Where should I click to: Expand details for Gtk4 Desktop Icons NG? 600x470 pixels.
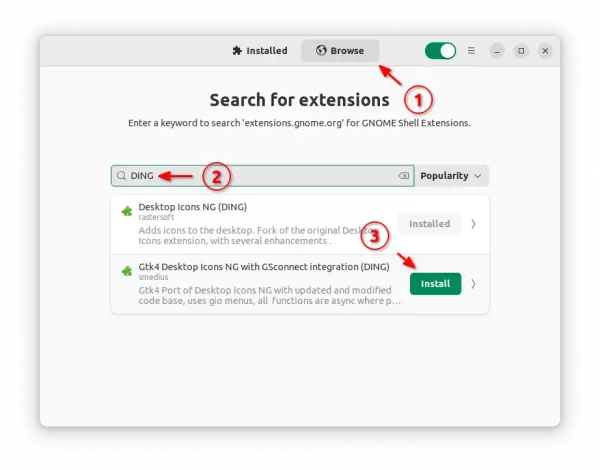point(473,284)
